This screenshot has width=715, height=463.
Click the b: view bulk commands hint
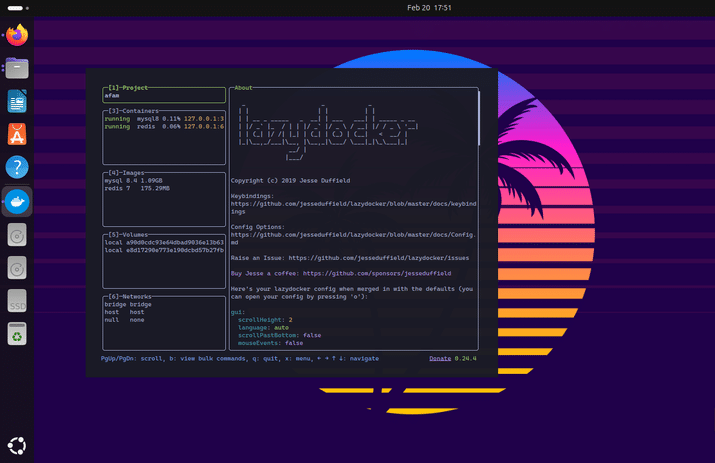209,359
